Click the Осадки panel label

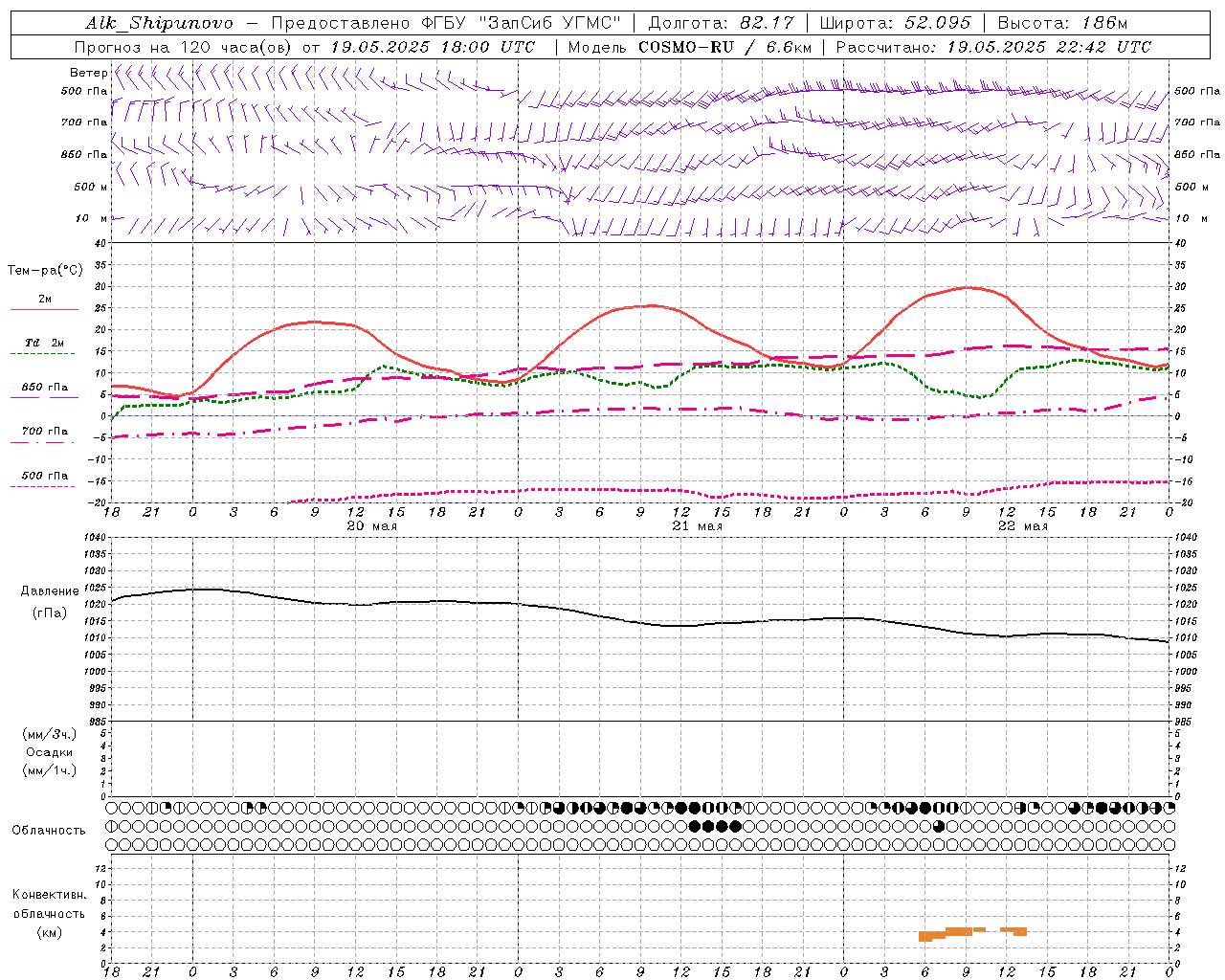[50, 752]
